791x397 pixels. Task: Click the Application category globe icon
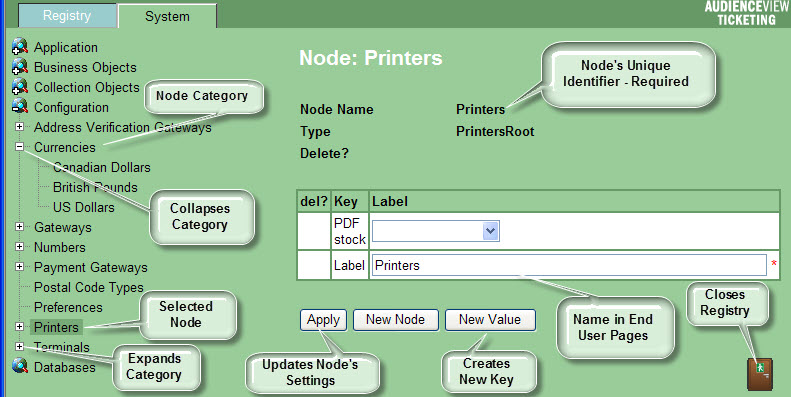(x=20, y=46)
